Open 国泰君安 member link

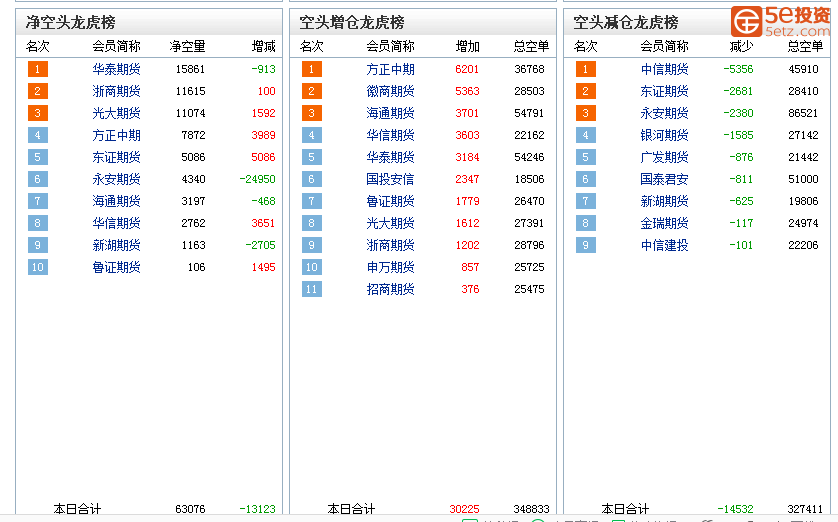[664, 179]
